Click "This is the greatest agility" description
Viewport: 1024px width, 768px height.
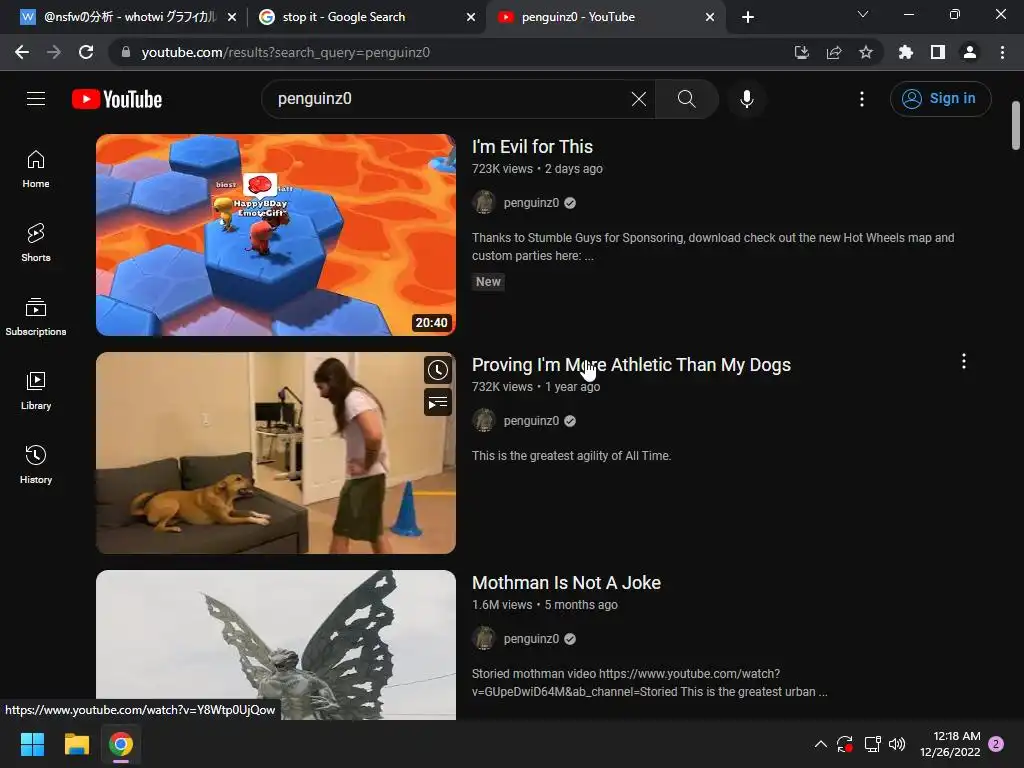(x=571, y=456)
